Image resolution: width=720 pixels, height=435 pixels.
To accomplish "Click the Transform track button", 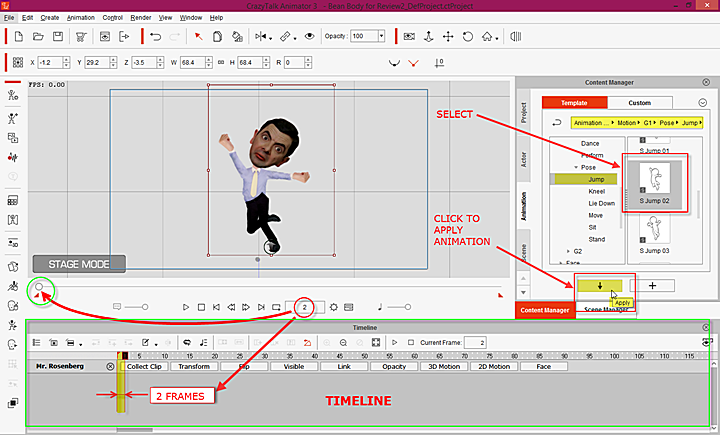I will click(x=194, y=367).
